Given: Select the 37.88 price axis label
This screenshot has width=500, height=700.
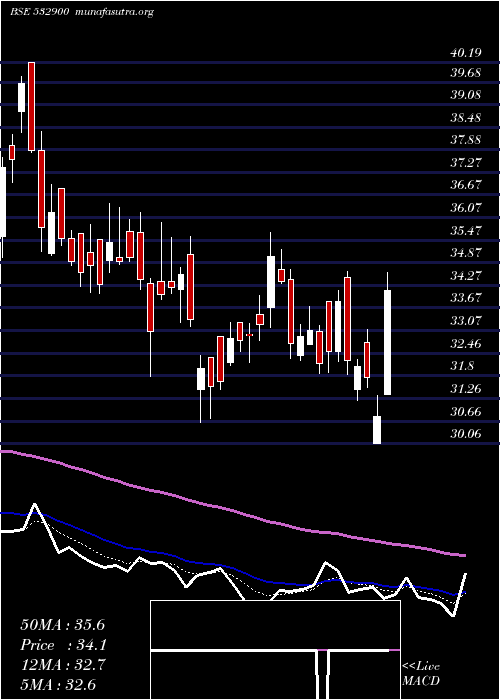Looking at the screenshot, I should point(466,140).
